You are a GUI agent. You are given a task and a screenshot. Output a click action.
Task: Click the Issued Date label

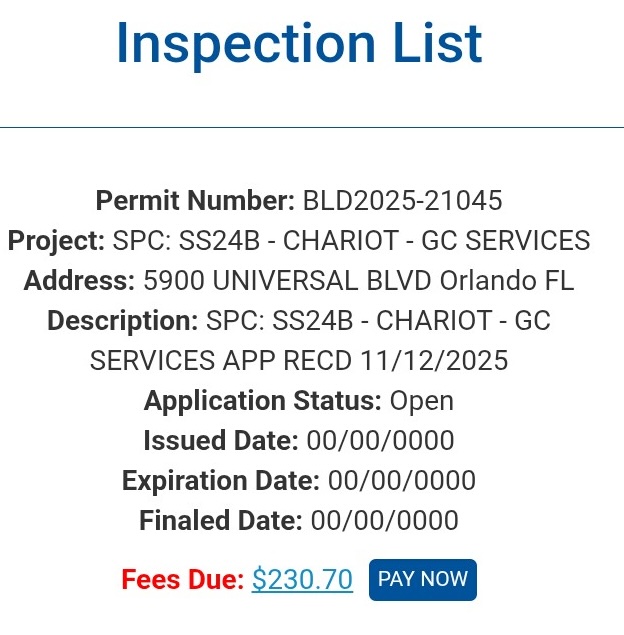pos(220,440)
